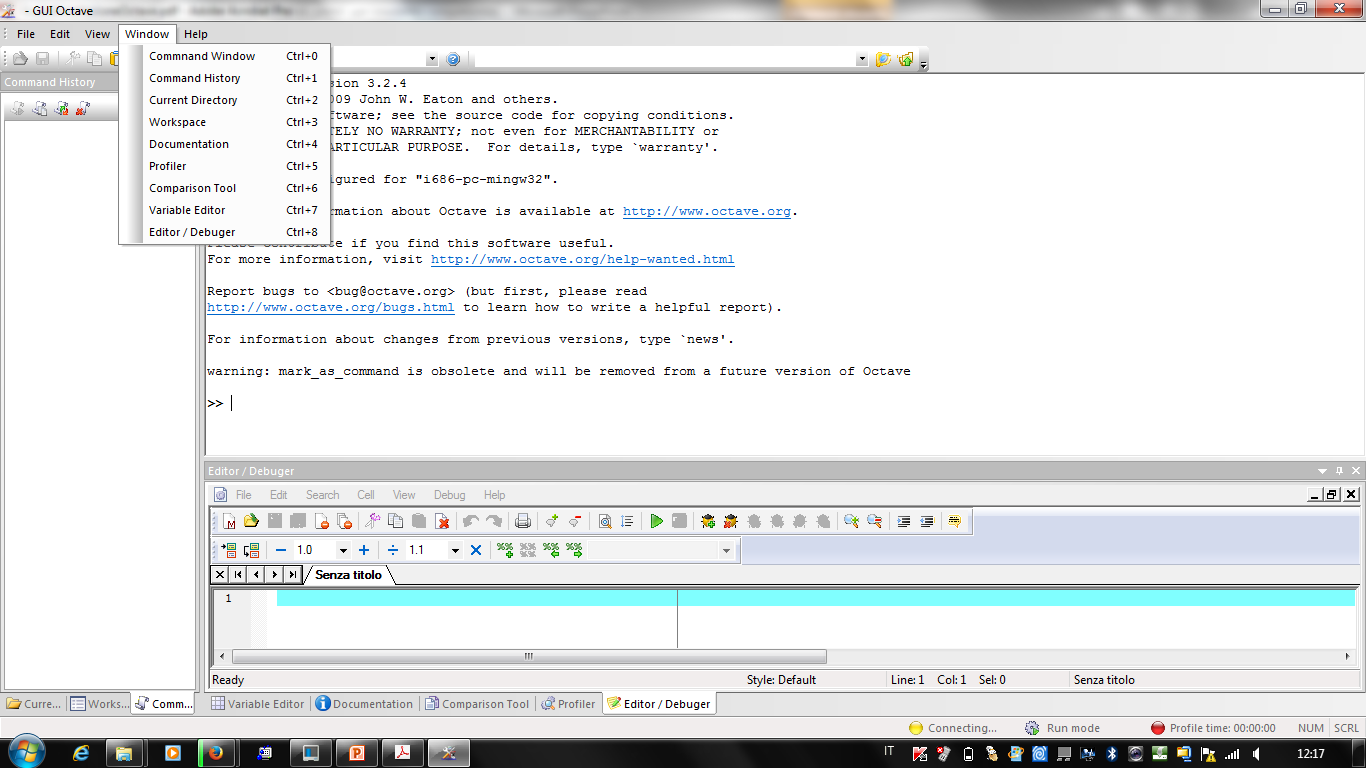1366x768 pixels.
Task: Browse directory with yellow folder icon on the top bar
Action: (883, 59)
